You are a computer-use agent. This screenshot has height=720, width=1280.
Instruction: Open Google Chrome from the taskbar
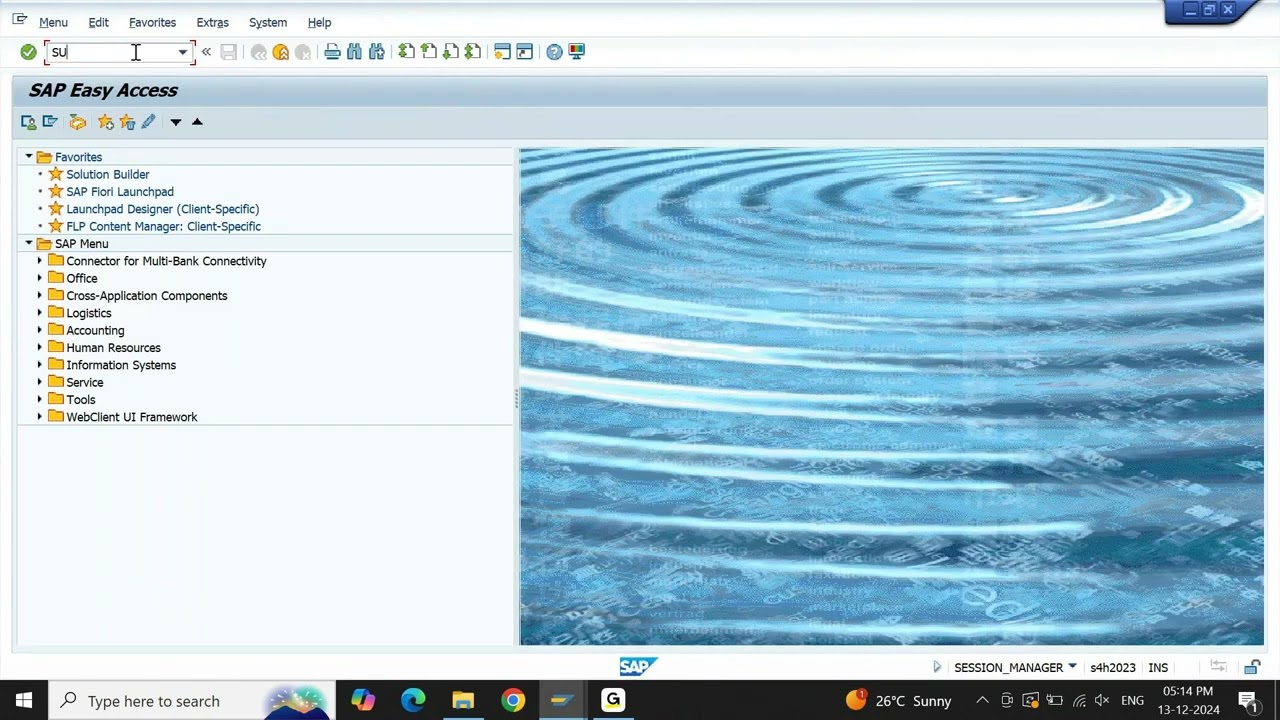click(x=513, y=701)
